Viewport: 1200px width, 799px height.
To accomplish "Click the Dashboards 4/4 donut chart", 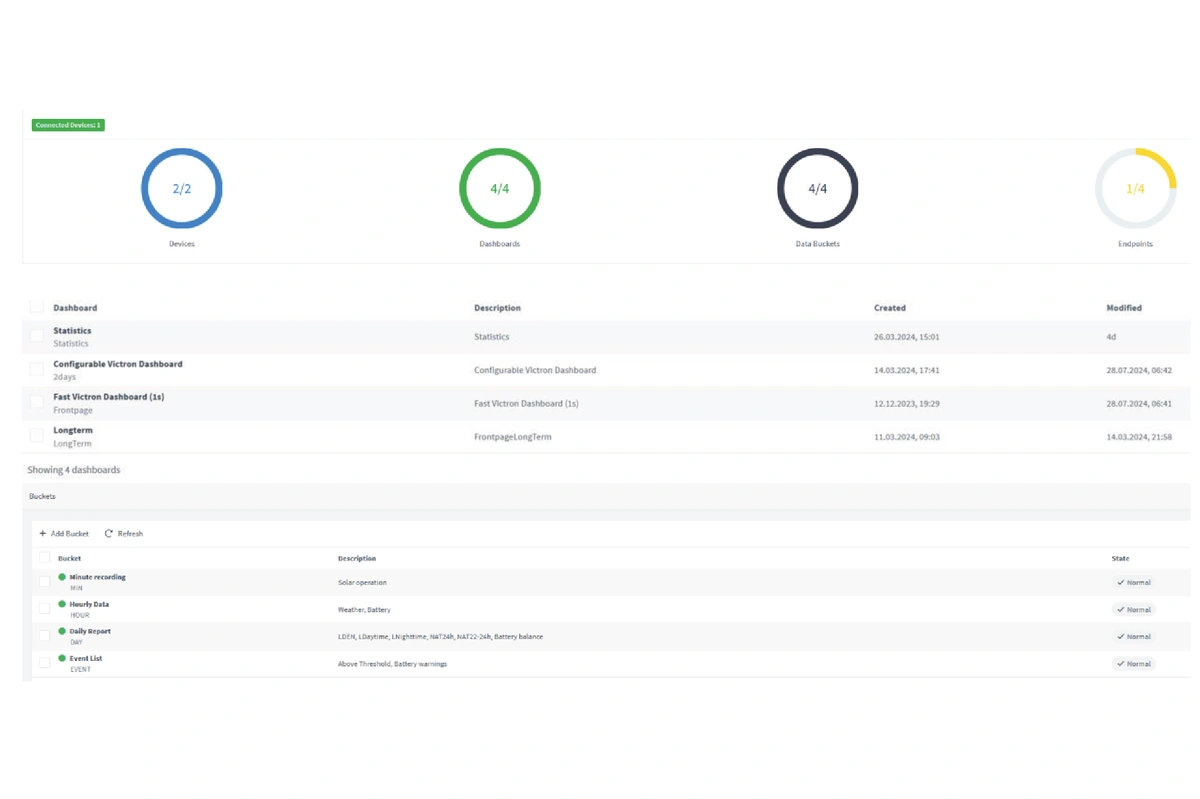I will [x=499, y=188].
